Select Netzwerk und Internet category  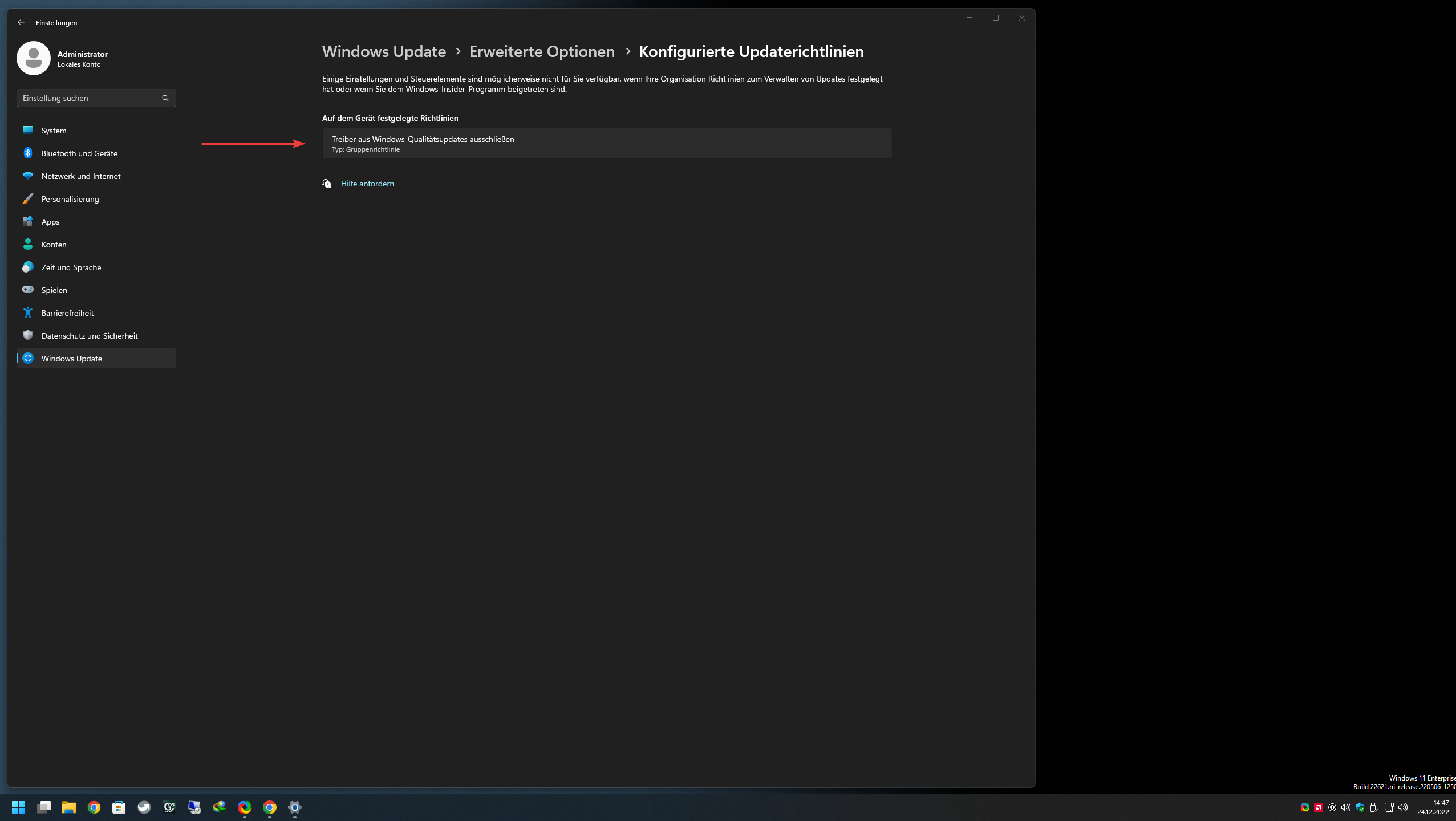pos(80,176)
